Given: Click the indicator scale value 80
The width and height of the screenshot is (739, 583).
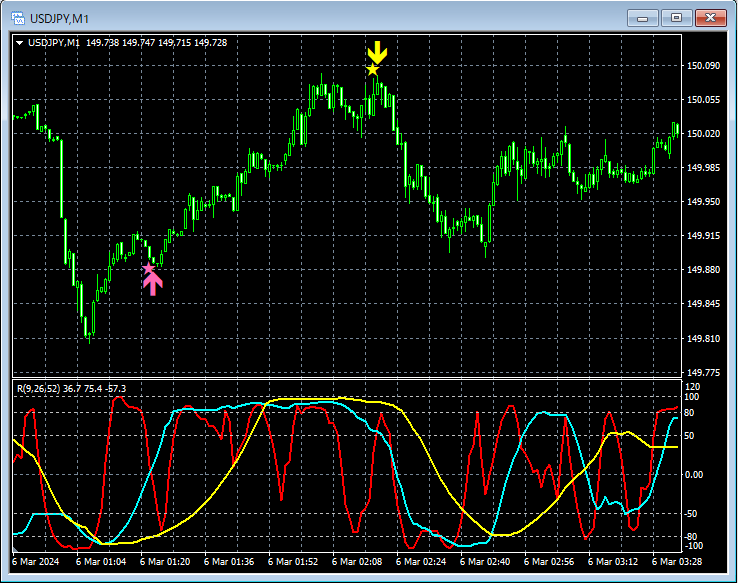Looking at the screenshot, I should pos(689,413).
